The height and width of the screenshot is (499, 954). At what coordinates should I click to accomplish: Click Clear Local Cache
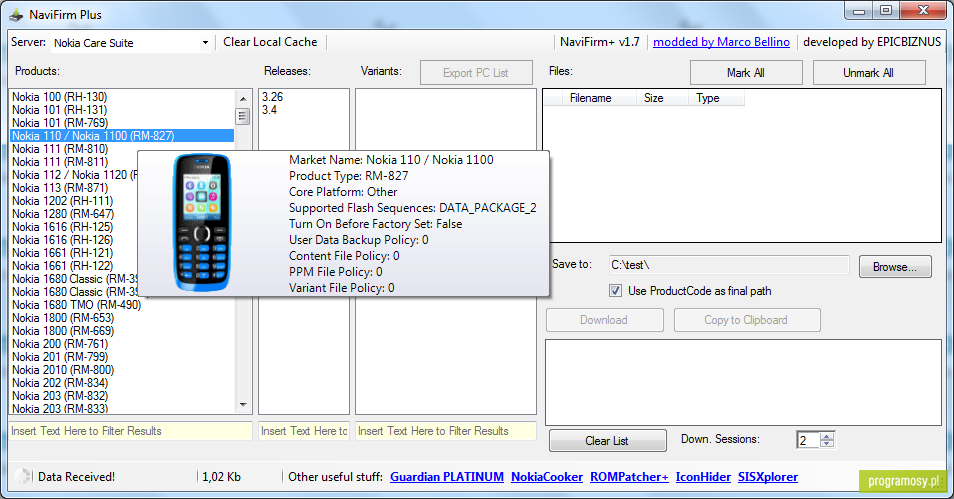click(270, 42)
